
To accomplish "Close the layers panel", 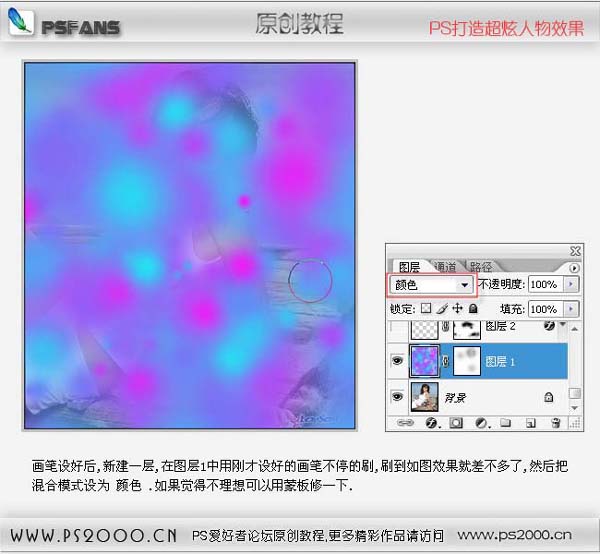I will tap(575, 251).
